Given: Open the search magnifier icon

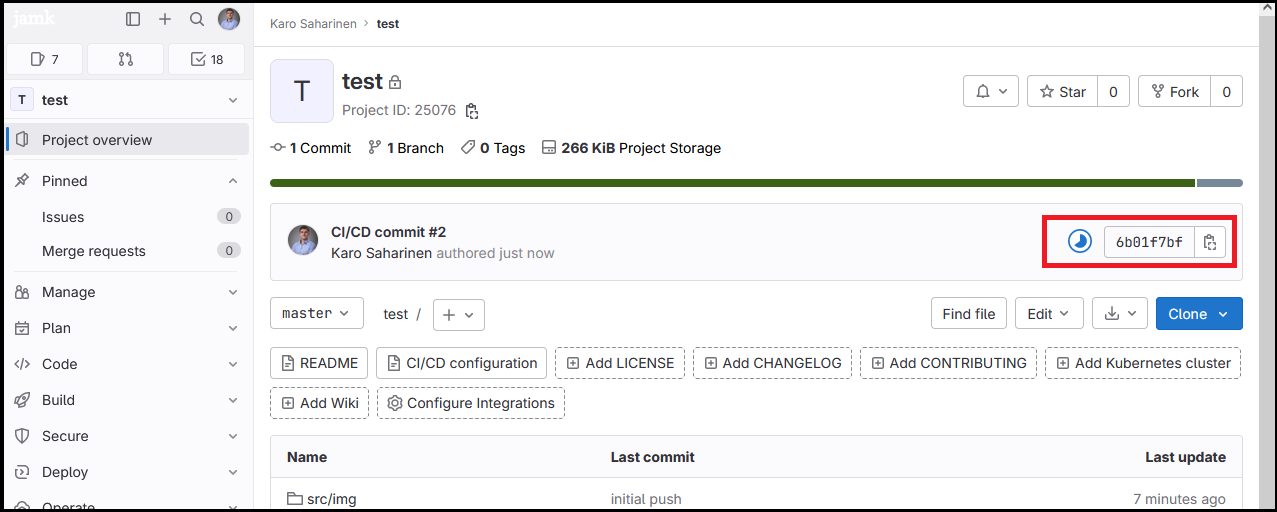Looking at the screenshot, I should click(x=197, y=19).
